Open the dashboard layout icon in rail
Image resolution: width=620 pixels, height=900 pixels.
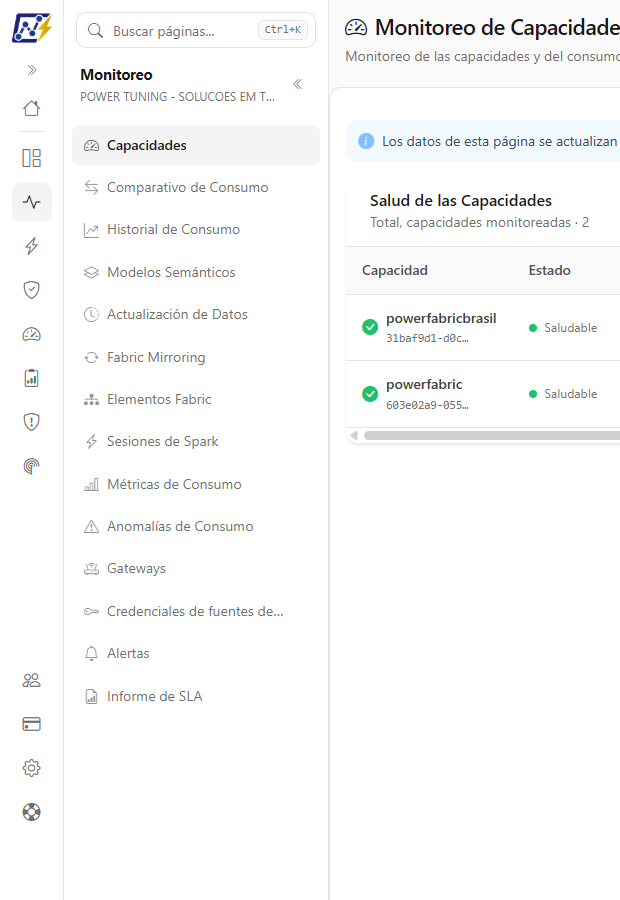coord(32,158)
